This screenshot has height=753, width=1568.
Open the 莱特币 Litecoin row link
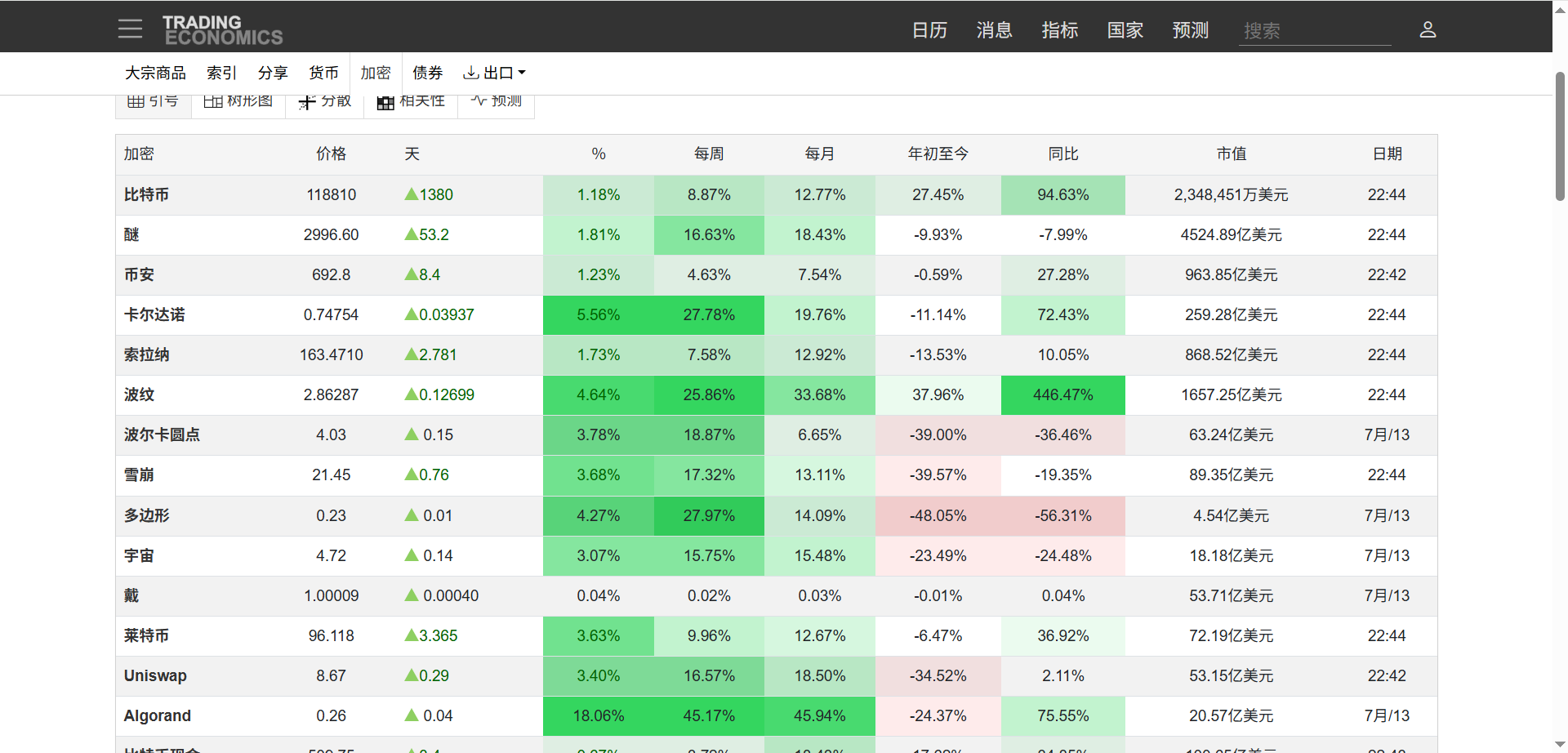[146, 635]
